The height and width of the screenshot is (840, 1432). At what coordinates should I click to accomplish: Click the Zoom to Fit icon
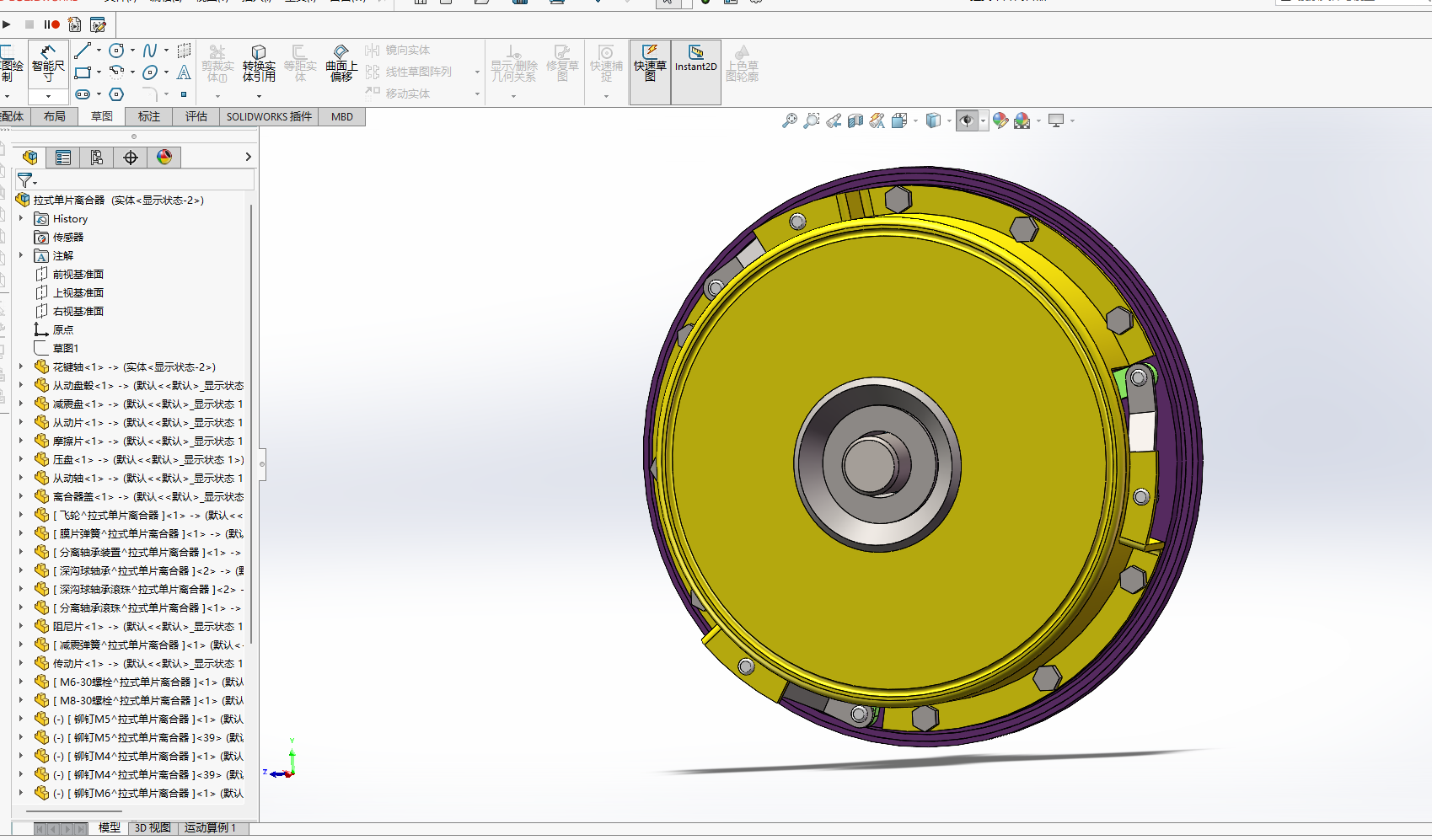coord(789,121)
